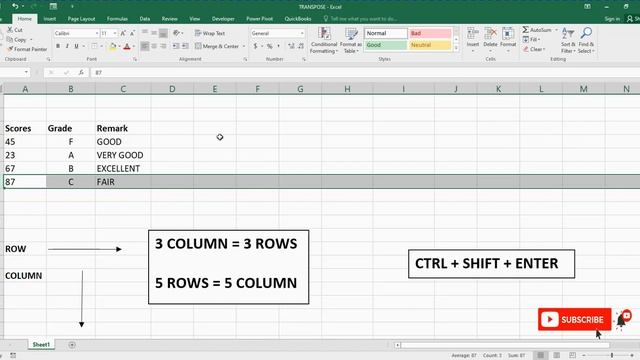640x360 pixels.
Task: Switch to the Developer tab
Action: tap(223, 19)
